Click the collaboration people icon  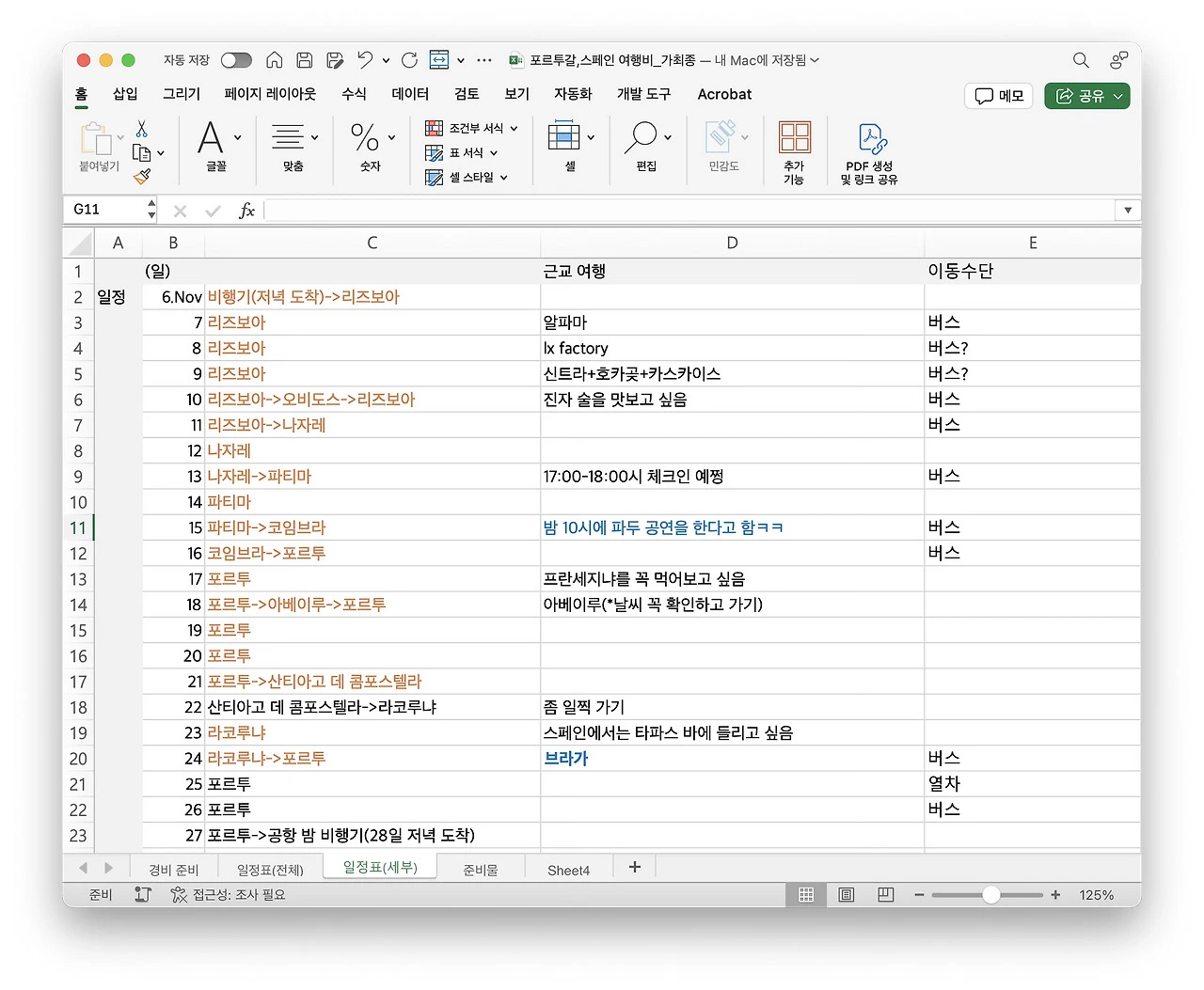(1118, 60)
